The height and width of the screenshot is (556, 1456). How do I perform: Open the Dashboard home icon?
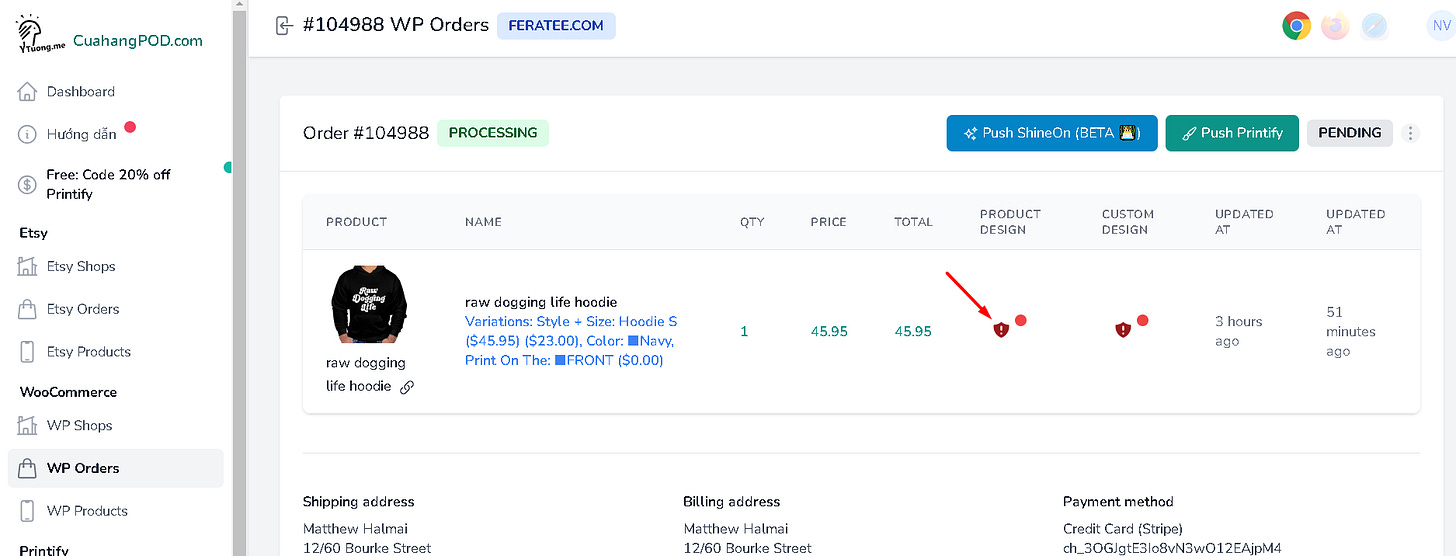(x=28, y=92)
